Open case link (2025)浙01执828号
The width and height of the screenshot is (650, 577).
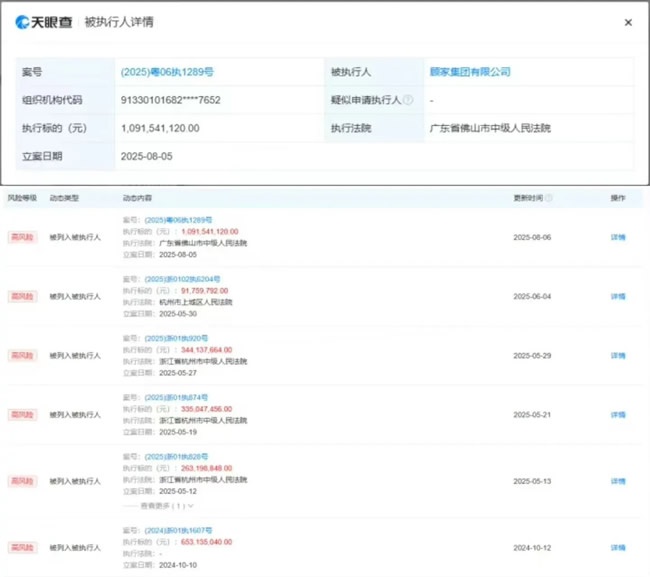click(176, 457)
